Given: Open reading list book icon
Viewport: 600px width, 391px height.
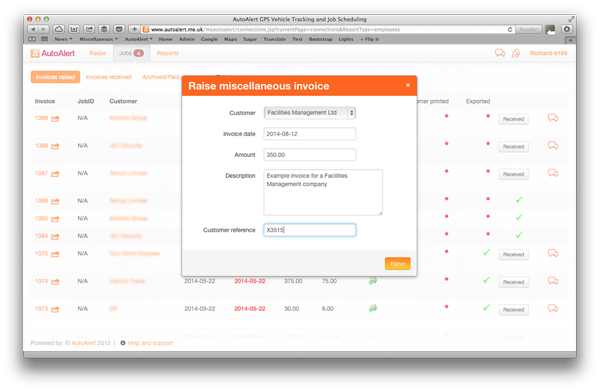Looking at the screenshot, I should tap(32, 39).
